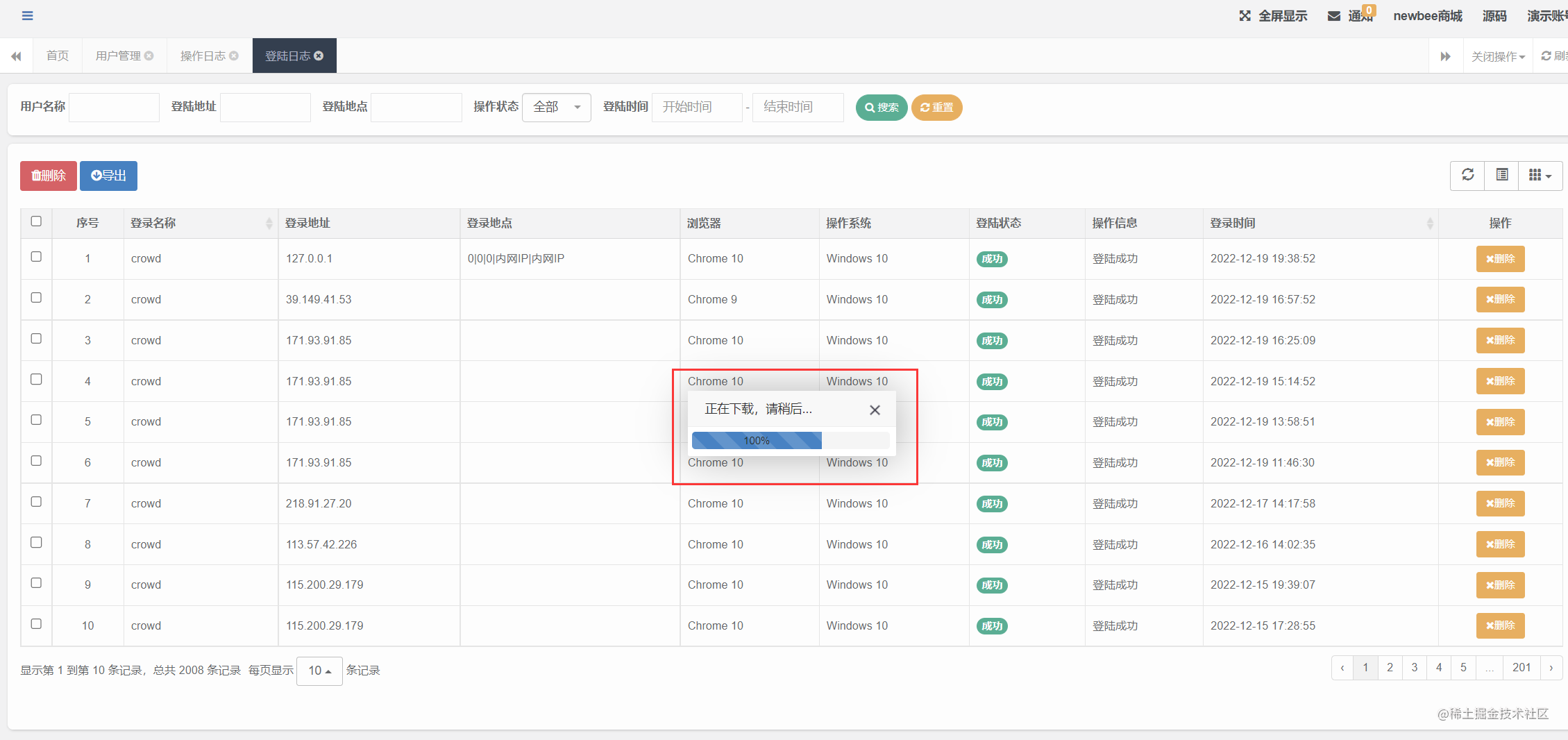Close the 操作日志 tab via its x icon

click(x=234, y=56)
